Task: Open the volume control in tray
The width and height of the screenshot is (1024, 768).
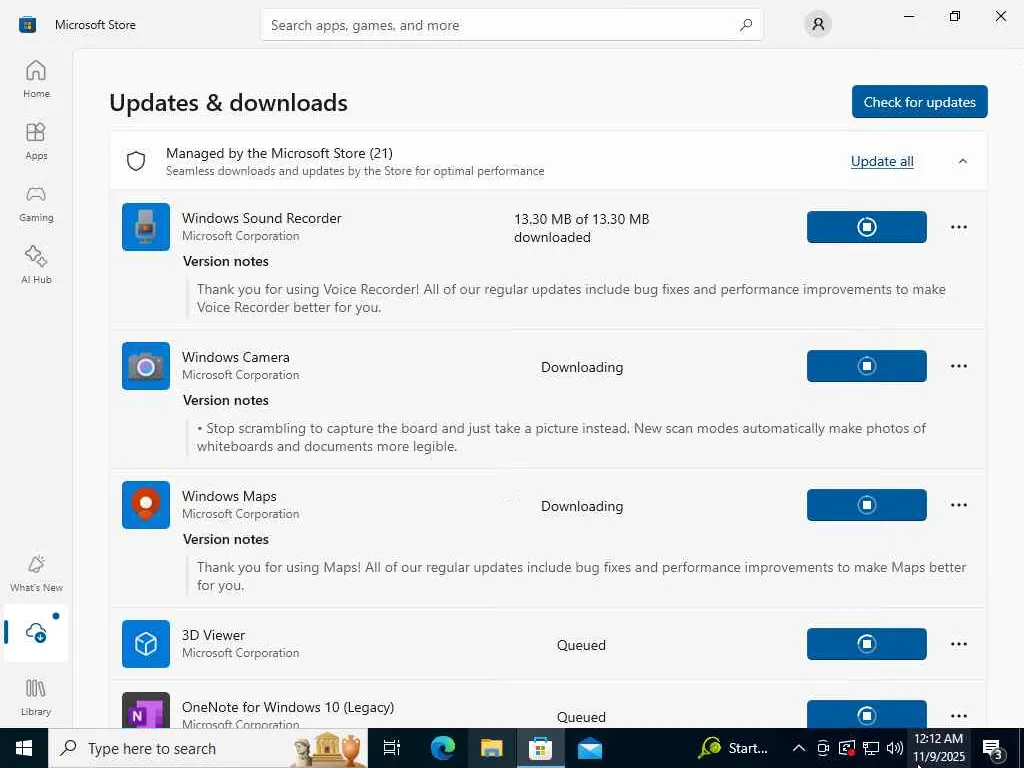Action: pyautogui.click(x=895, y=748)
